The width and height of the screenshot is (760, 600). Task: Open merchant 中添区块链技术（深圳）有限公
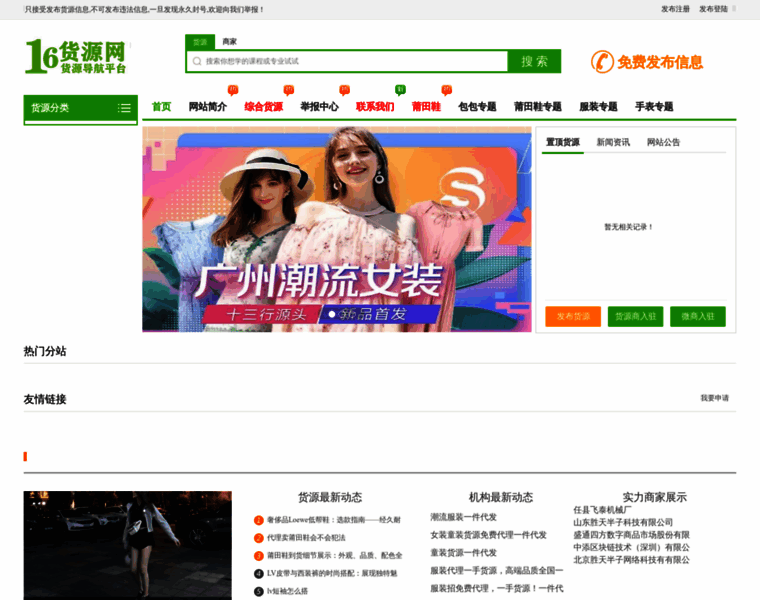click(632, 548)
